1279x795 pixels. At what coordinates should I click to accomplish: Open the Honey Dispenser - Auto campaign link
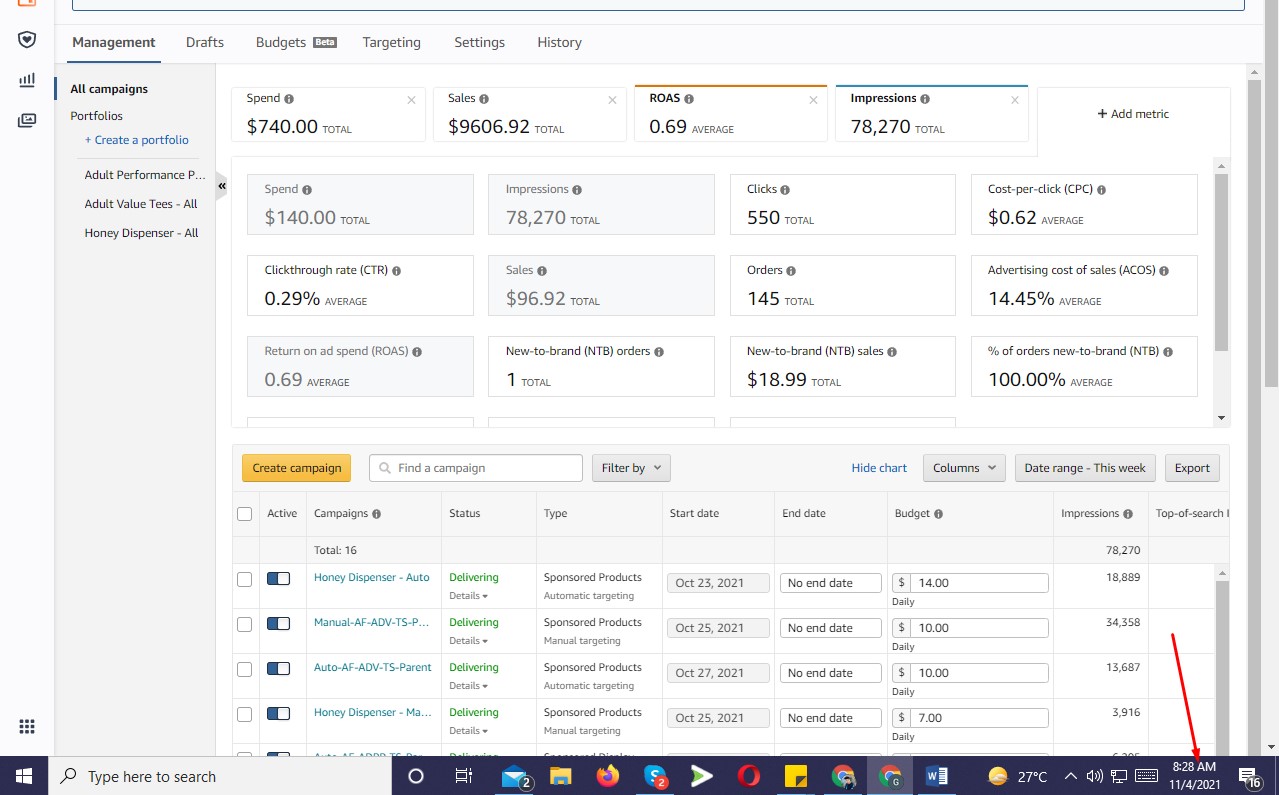pyautogui.click(x=371, y=577)
